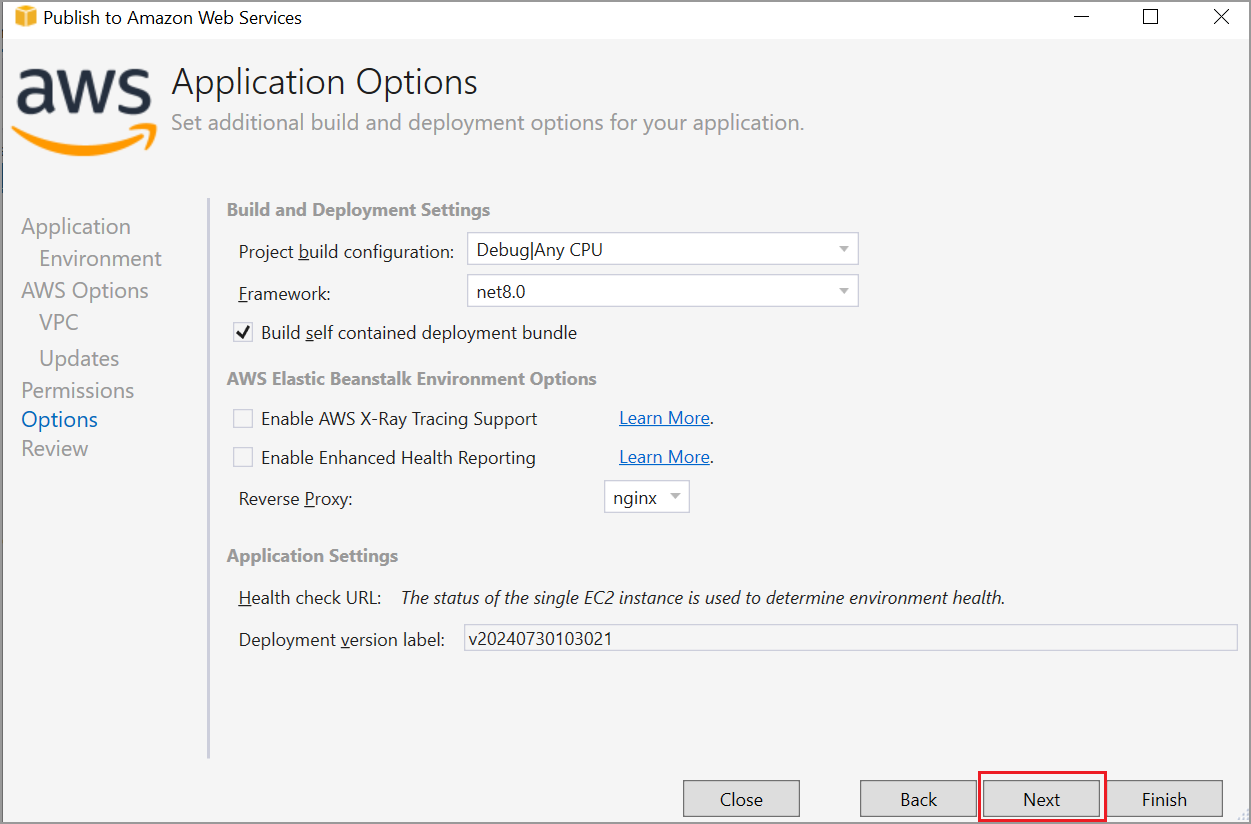Screen dimensions: 1251x824
Task: Enable Build self contained deployment bundle
Action: 242,332
